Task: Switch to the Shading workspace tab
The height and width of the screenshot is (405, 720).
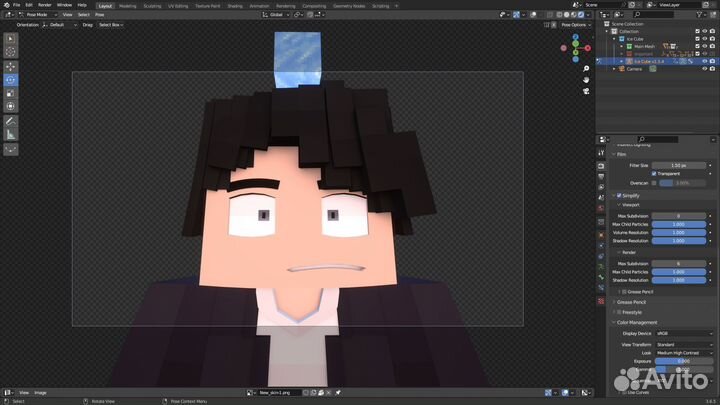Action: (235, 6)
